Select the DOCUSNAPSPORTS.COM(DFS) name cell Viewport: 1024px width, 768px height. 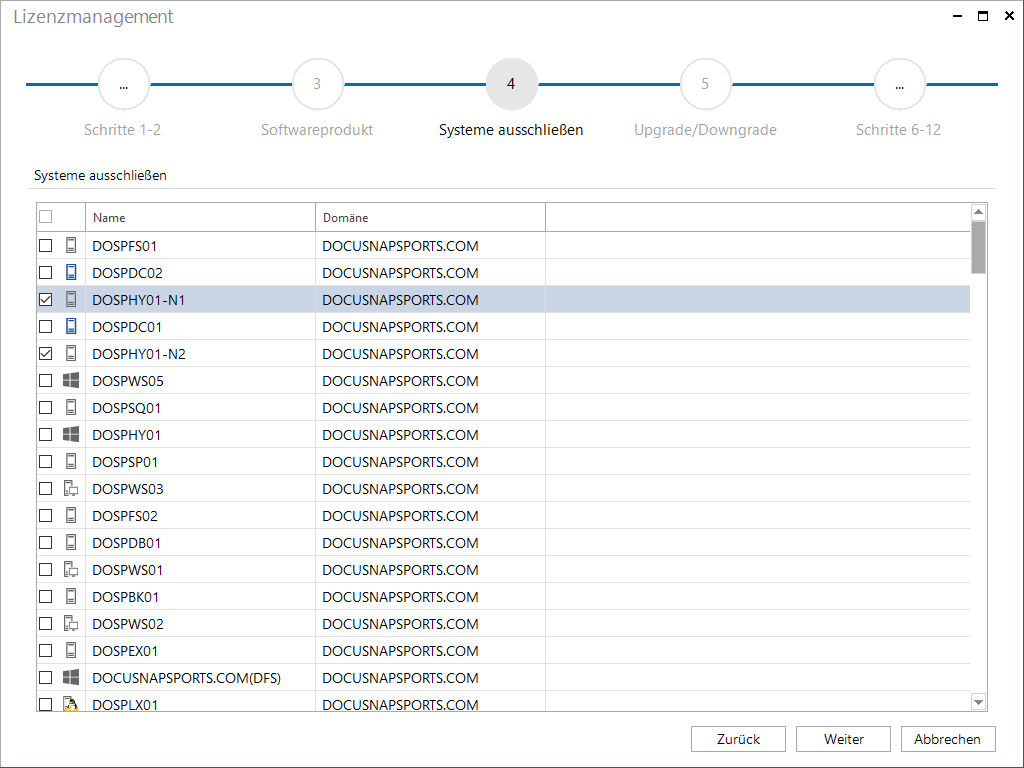[x=200, y=678]
